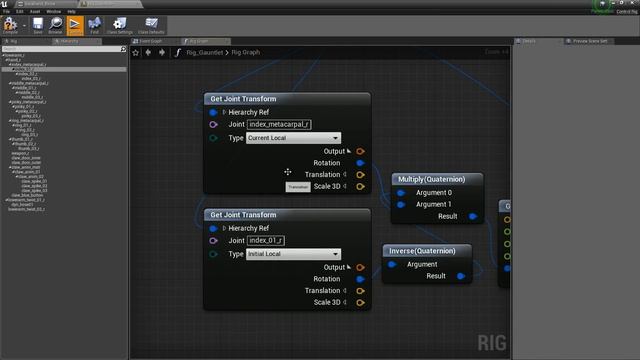Screen dimensions: 640x360
Task: Click the search options icon beside hierarchy search
Action: [123, 49]
